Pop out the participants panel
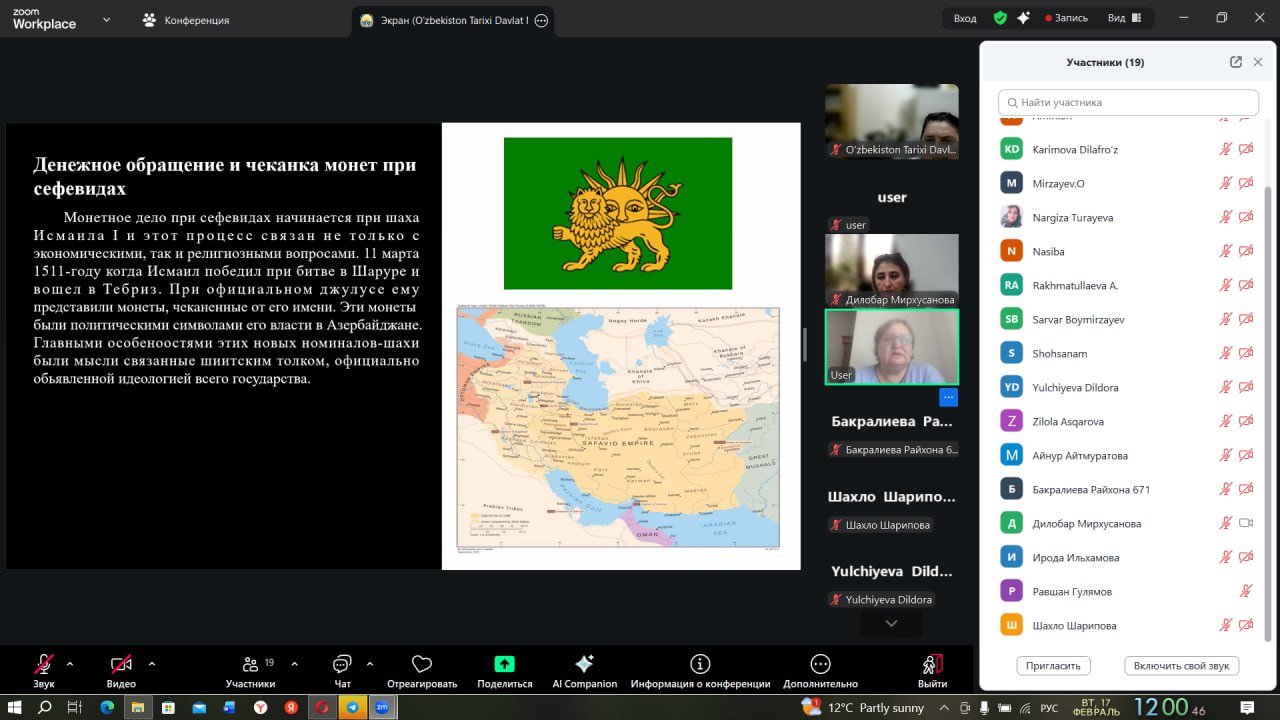 point(1236,62)
